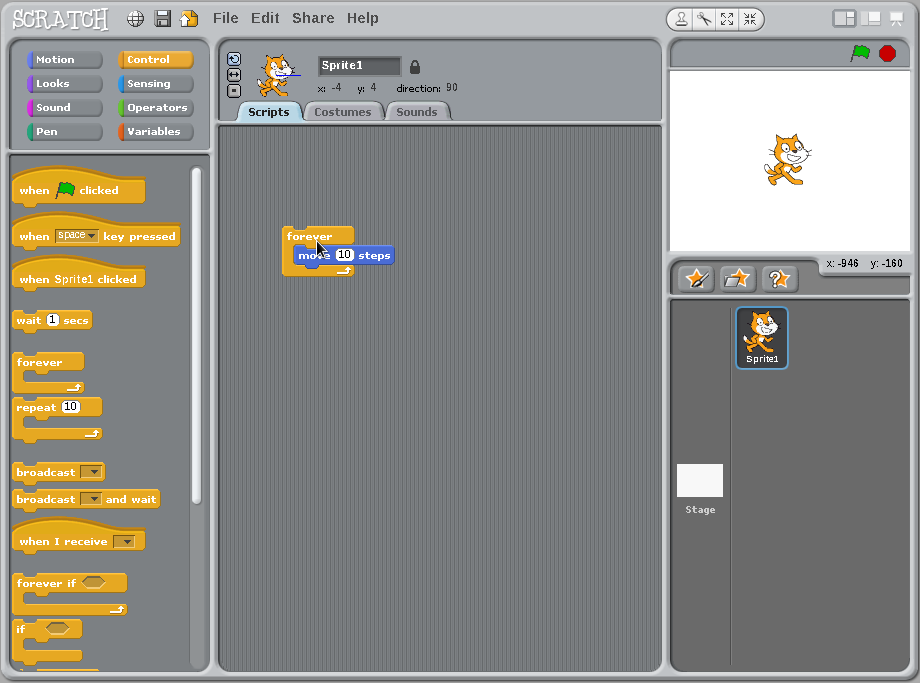Paint a new sprite
The height and width of the screenshot is (683, 920).
coord(696,279)
